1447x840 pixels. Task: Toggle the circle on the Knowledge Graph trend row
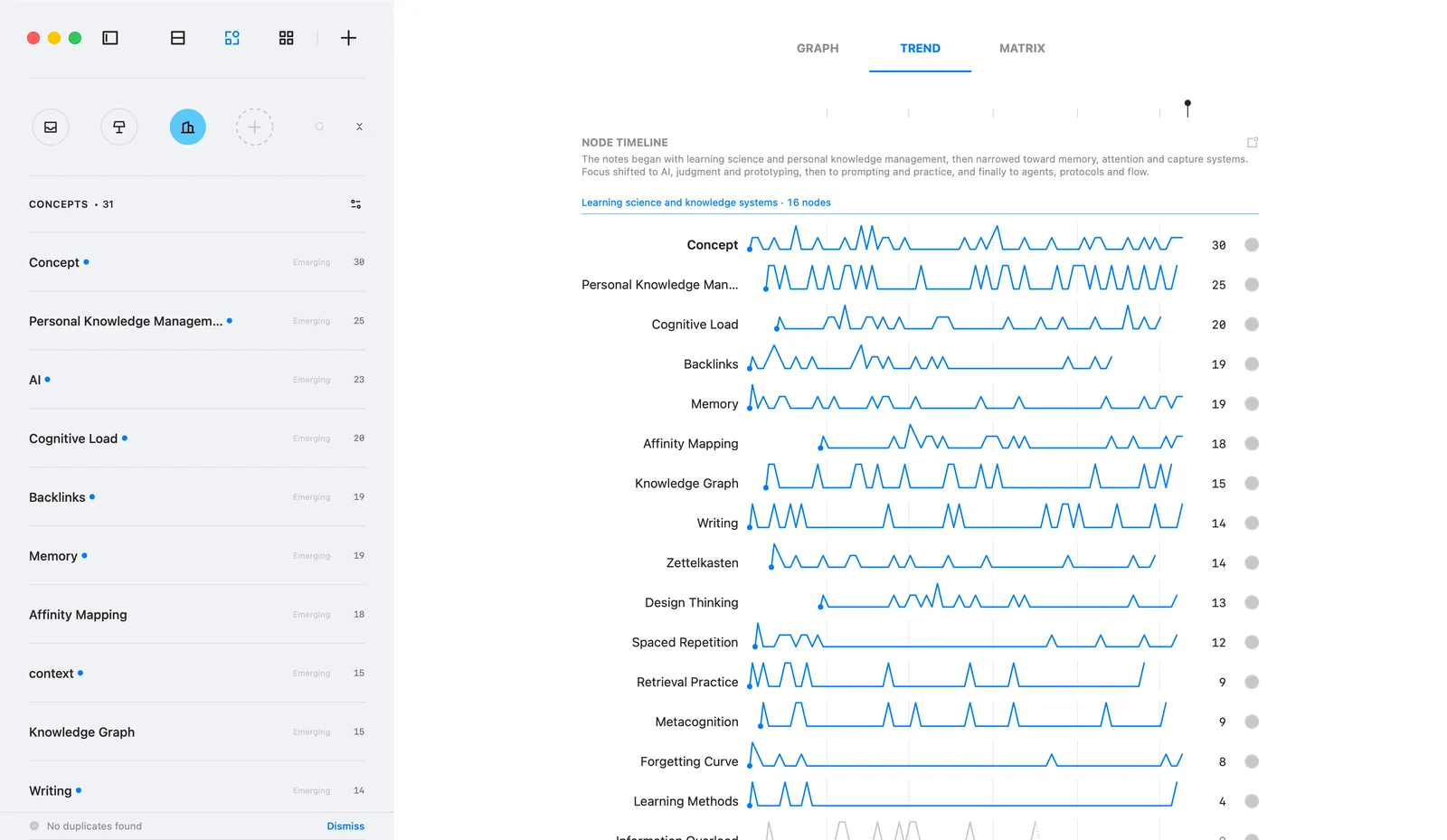pos(1252,484)
